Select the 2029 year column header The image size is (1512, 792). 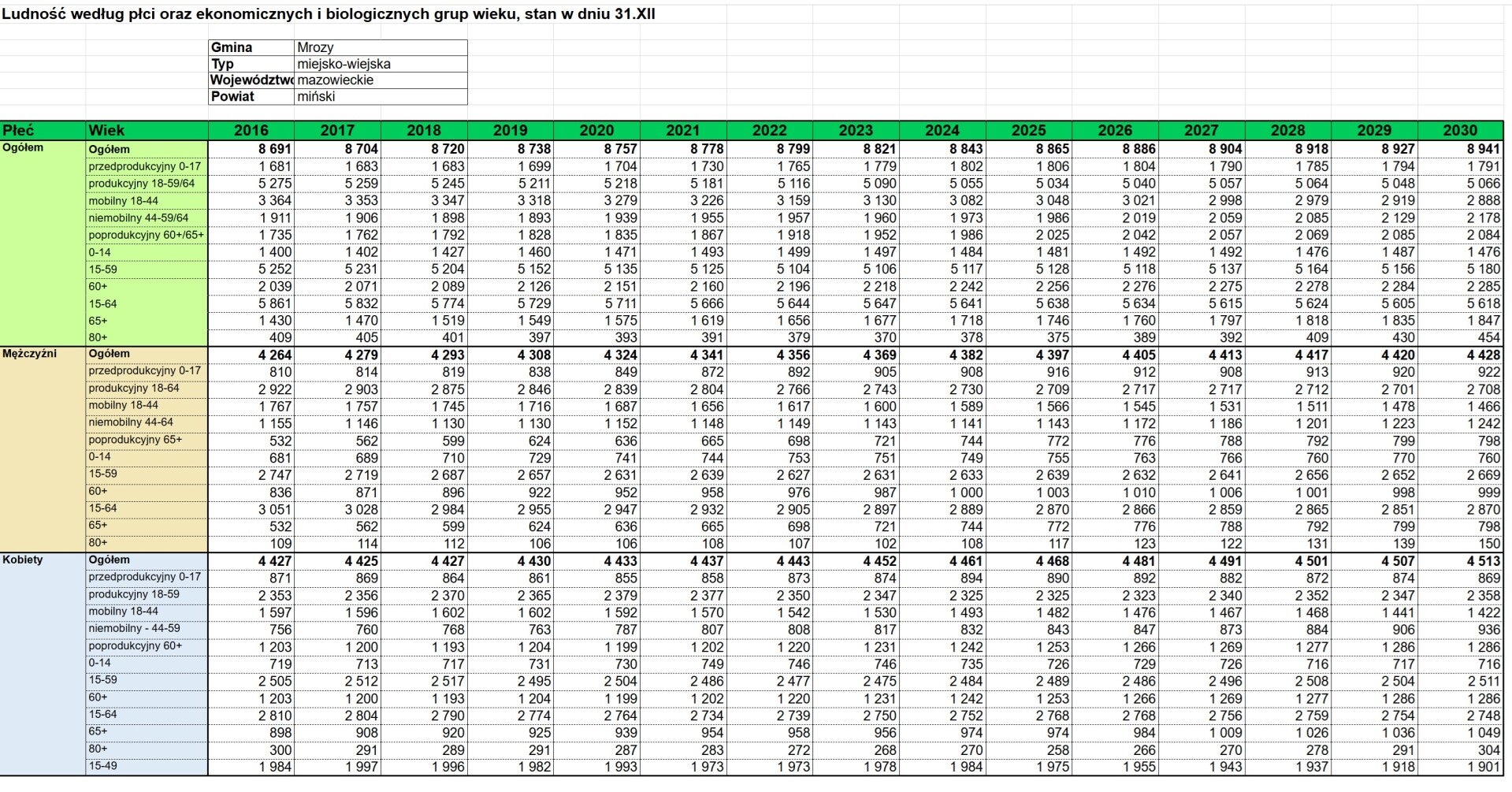(1374, 130)
